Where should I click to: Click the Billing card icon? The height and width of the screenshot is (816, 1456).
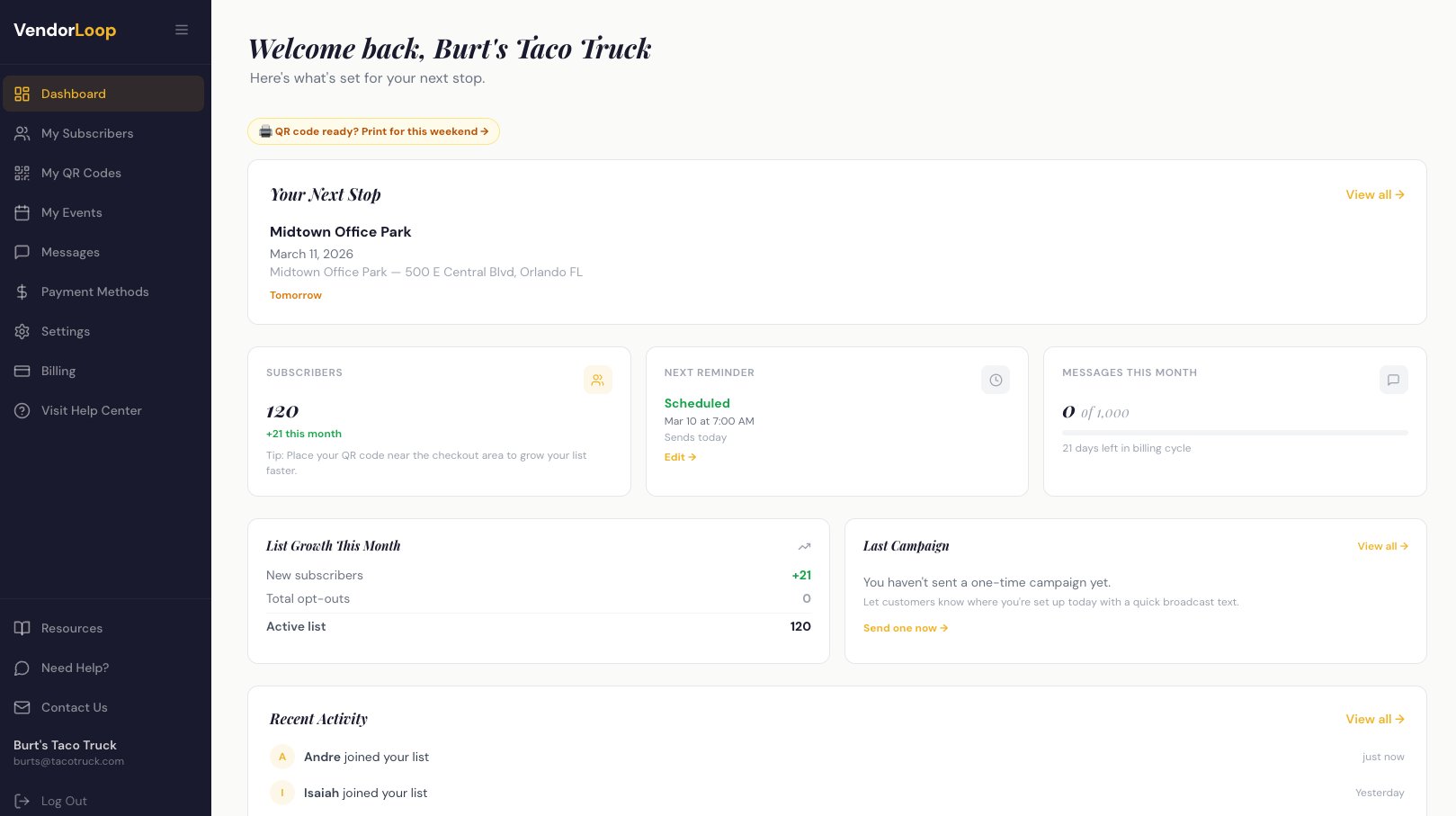click(x=22, y=371)
